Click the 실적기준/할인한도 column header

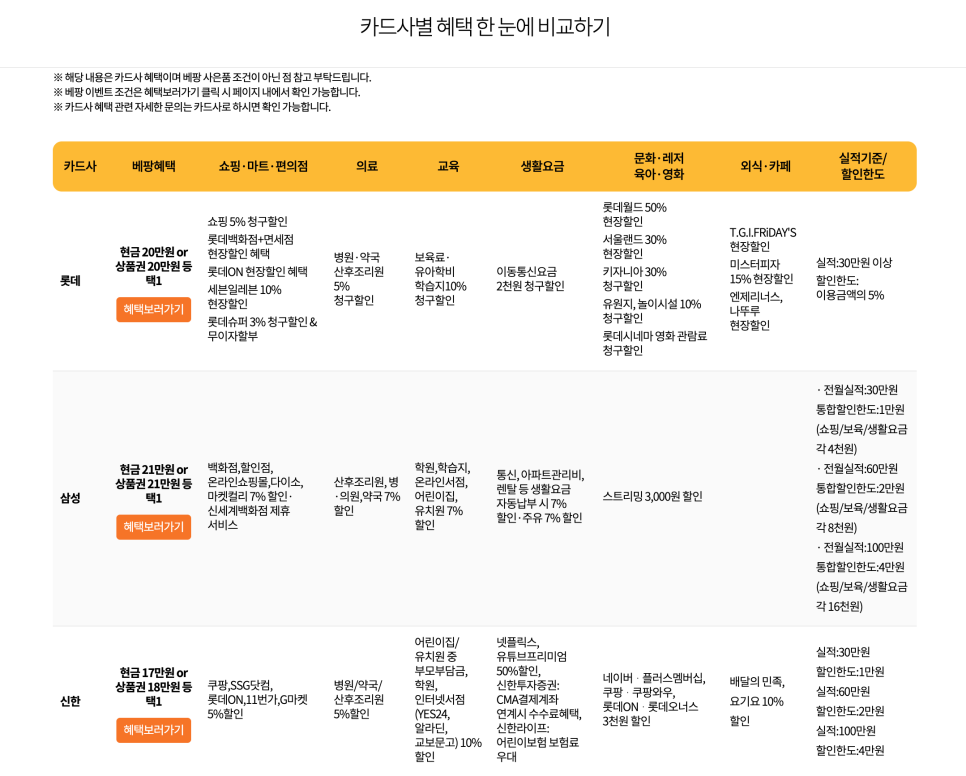pyautogui.click(x=862, y=166)
